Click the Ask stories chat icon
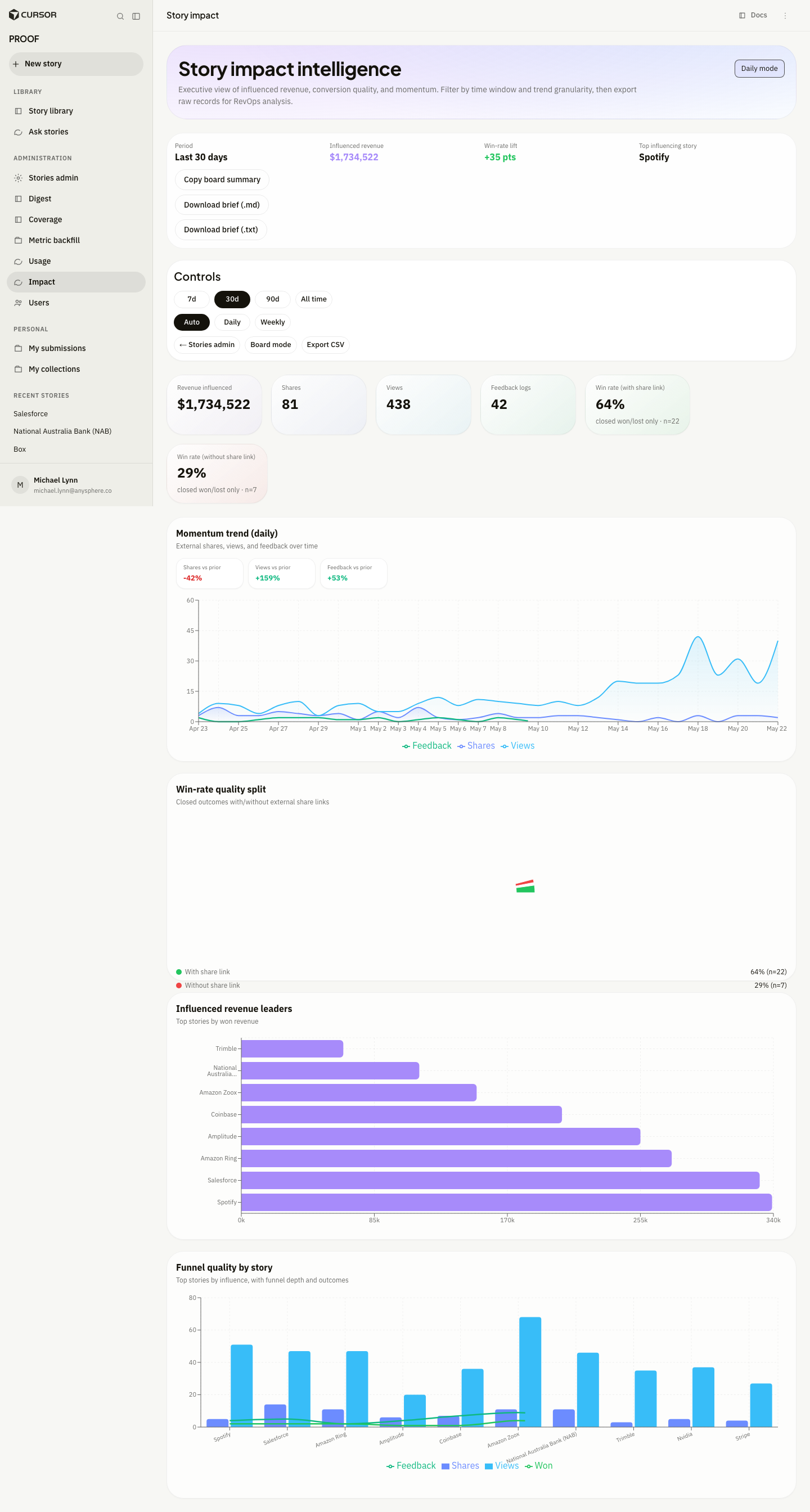Viewport: 810px width, 1512px height. tap(18, 132)
